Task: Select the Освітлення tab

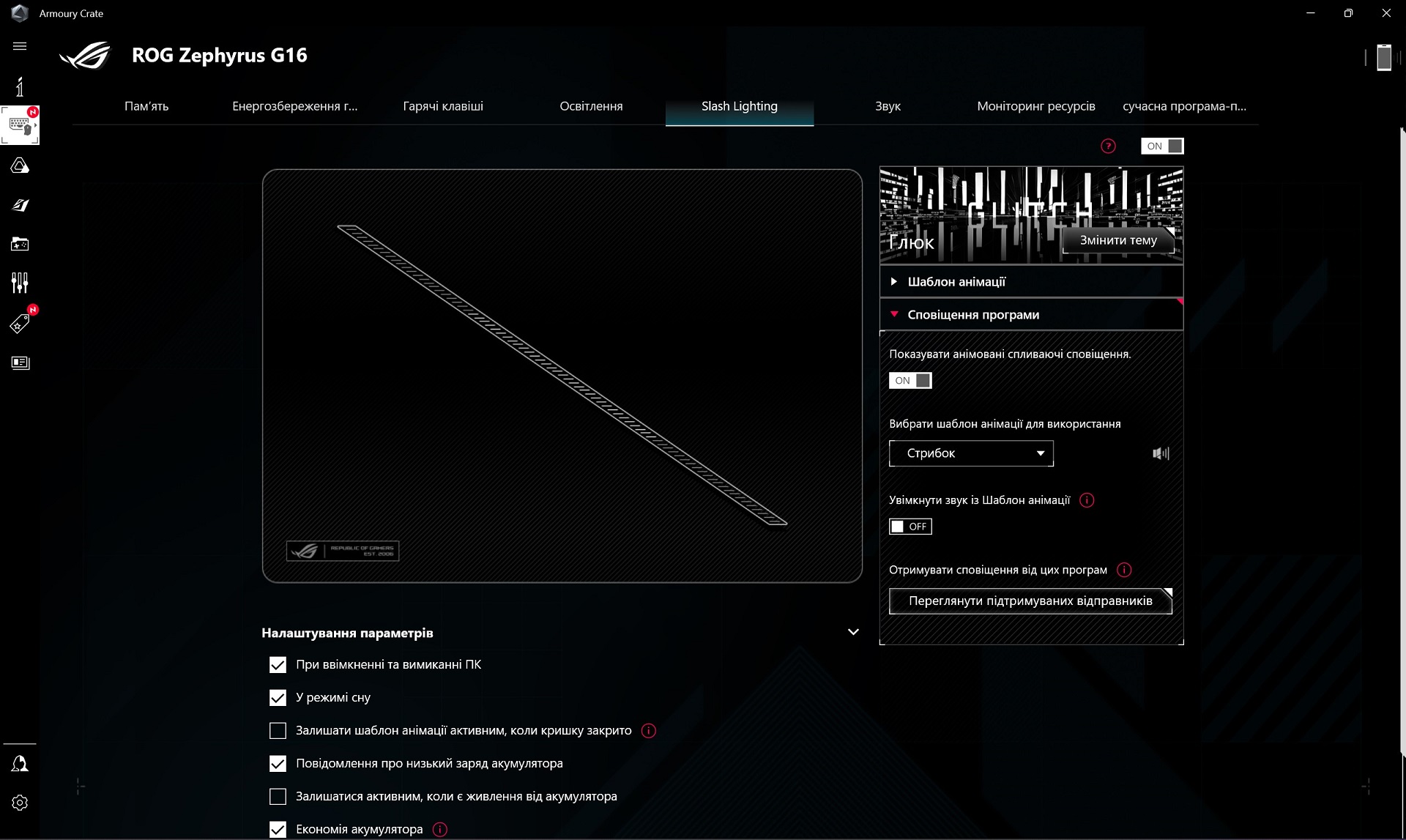Action: [591, 106]
